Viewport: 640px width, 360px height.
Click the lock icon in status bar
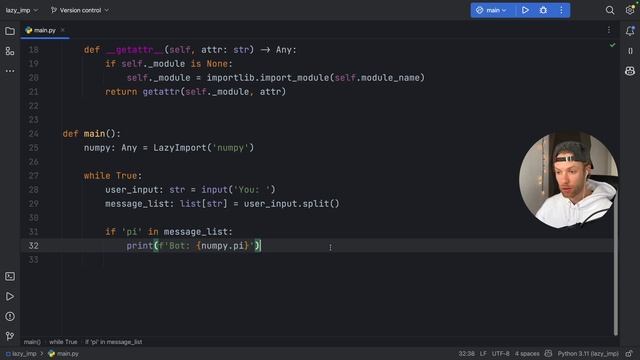(x=629, y=353)
